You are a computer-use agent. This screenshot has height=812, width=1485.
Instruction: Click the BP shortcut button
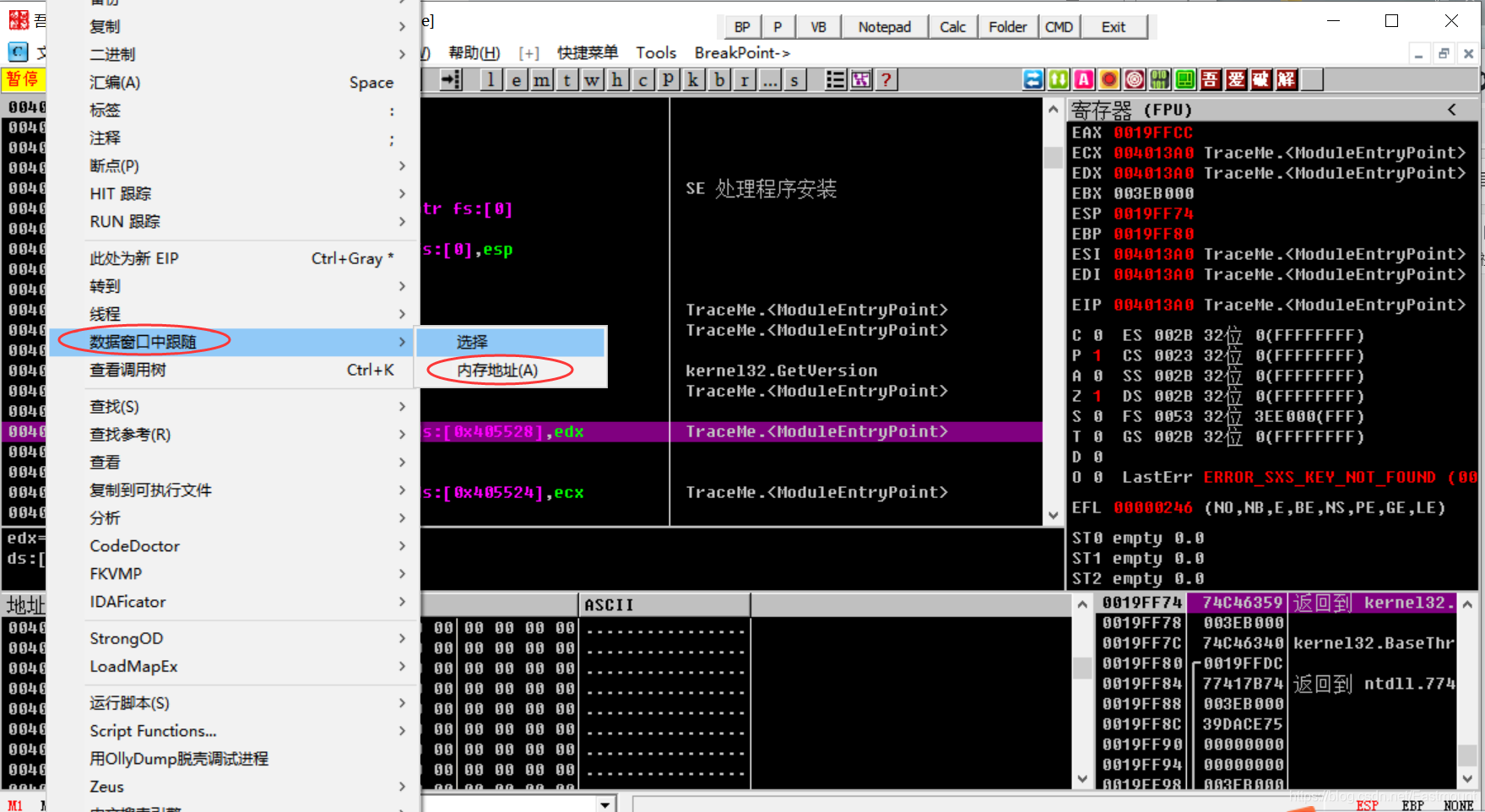742,27
